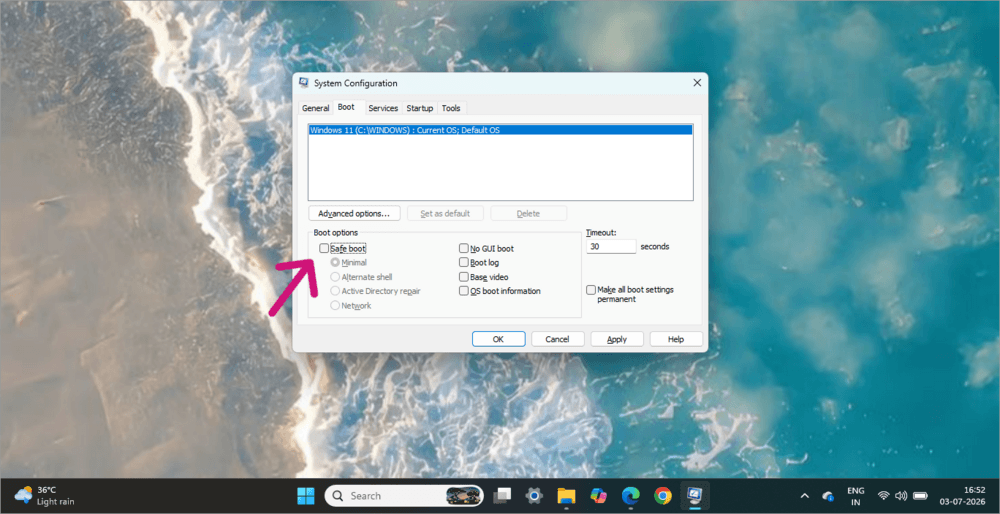Open File Explorer from taskbar
This screenshot has height=514, width=1000.
[566, 496]
